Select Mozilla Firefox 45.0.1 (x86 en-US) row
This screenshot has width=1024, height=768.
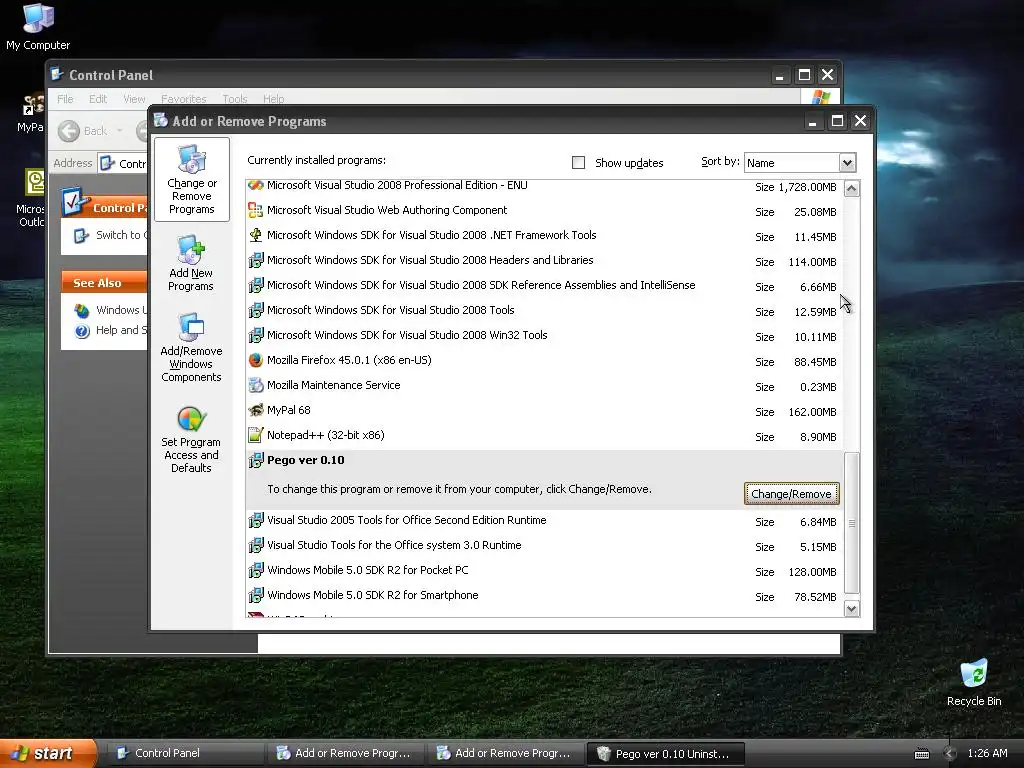coord(545,360)
